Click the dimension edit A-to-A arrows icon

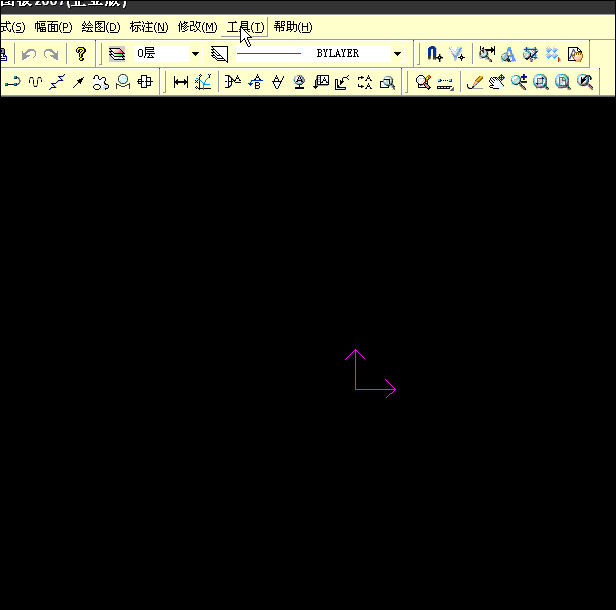point(365,82)
